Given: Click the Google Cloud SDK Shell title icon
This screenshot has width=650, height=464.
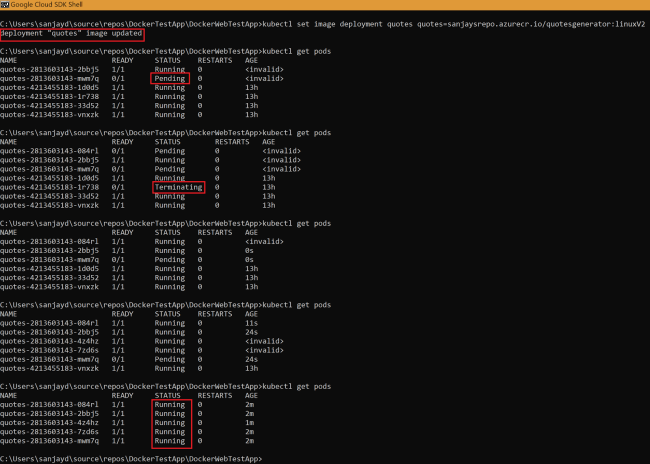Looking at the screenshot, I should tap(5, 5).
